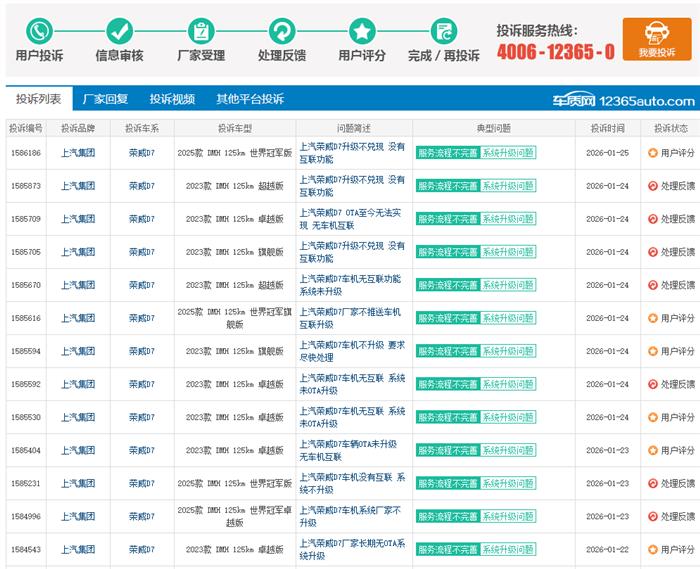This screenshot has height=569, width=700.
Task: Click 处理反馈 status icon for complaint 1585592
Action: (652, 384)
